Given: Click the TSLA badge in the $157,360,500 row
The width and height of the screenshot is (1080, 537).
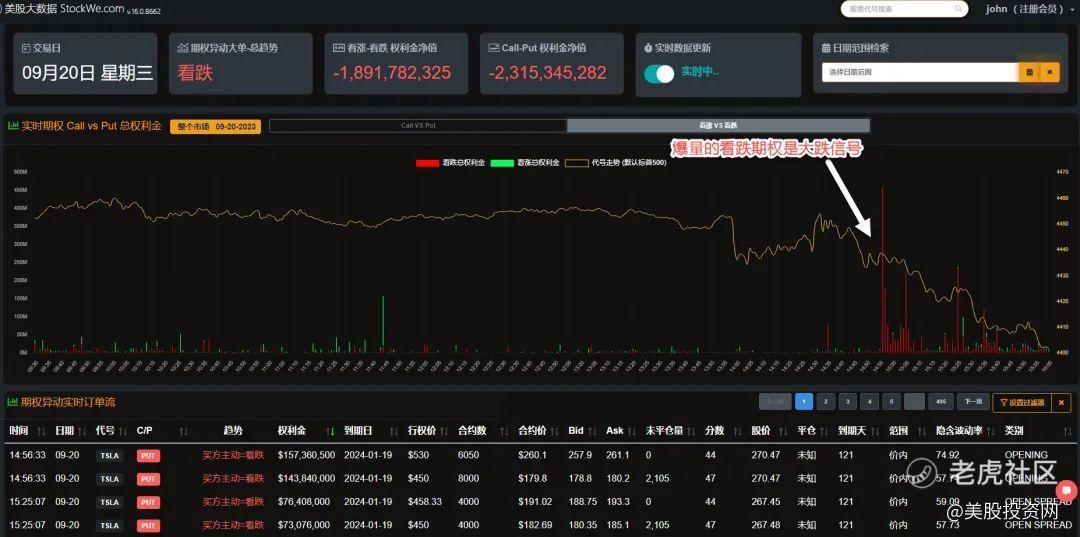Looking at the screenshot, I should [110, 456].
